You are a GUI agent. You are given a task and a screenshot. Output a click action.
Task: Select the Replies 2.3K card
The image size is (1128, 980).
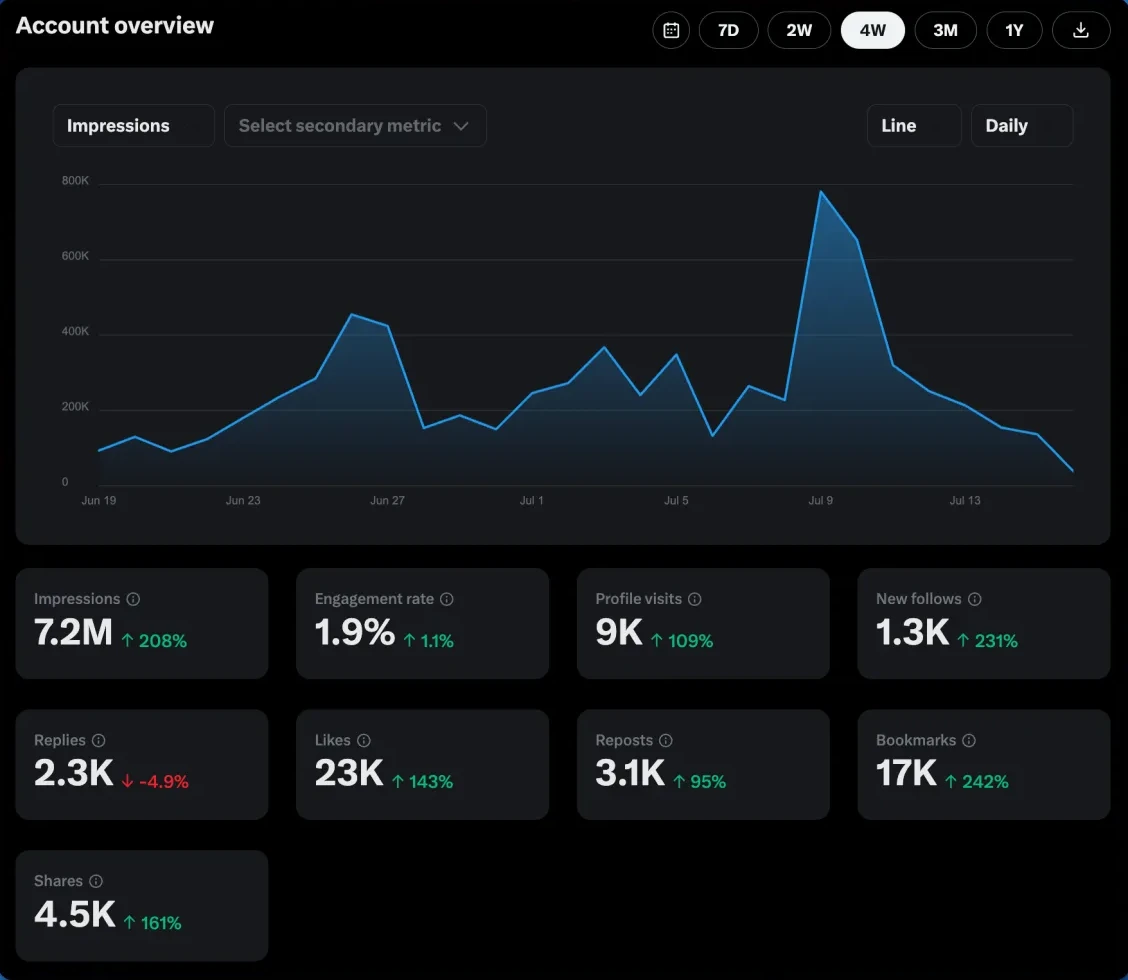[142, 764]
